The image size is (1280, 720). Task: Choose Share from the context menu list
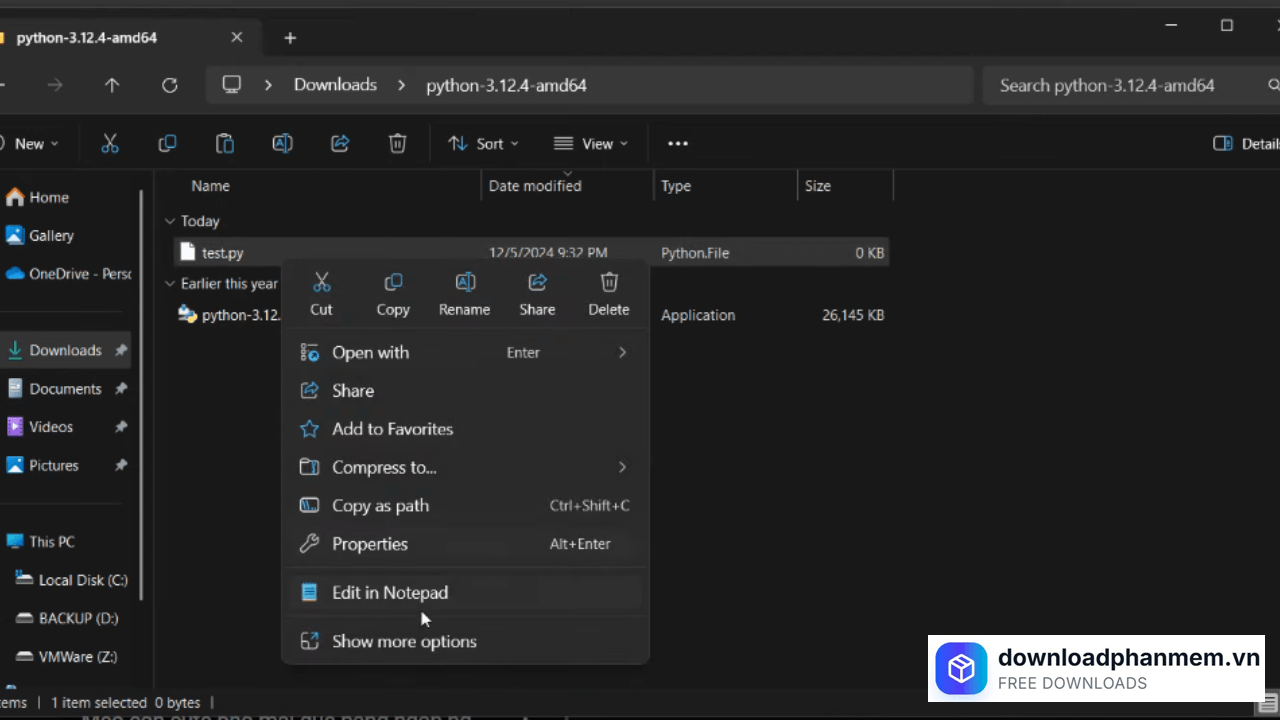465,391
